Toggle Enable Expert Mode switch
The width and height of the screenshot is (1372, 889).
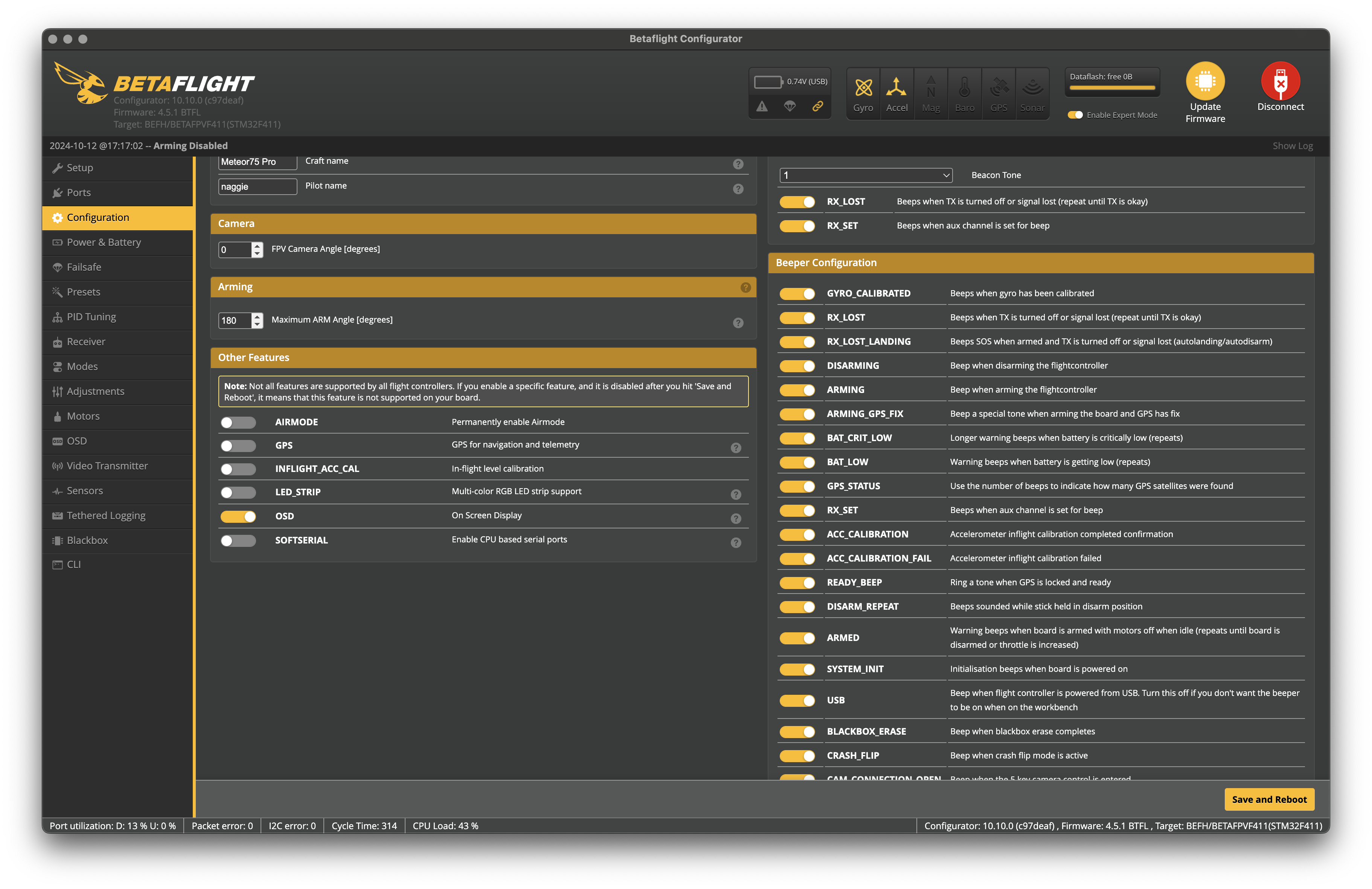(x=1075, y=115)
